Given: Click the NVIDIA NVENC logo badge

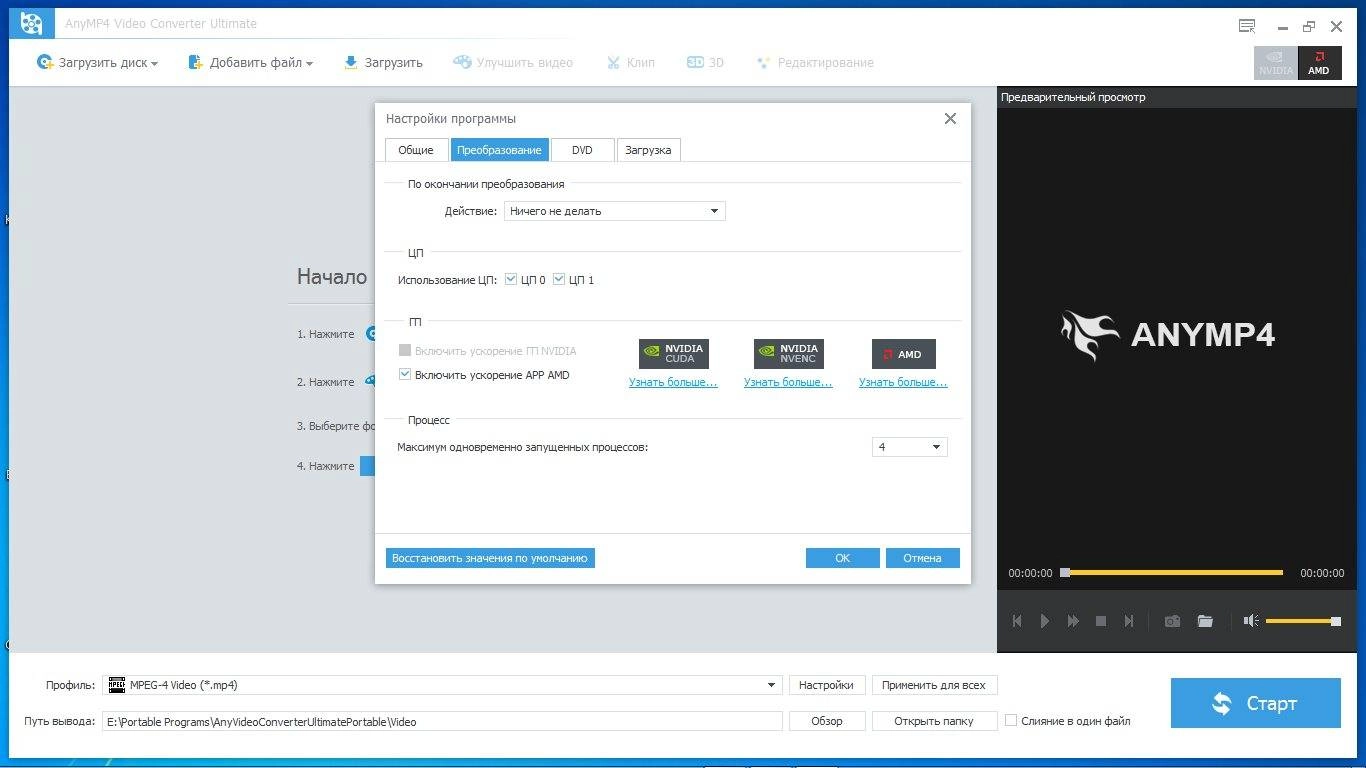Looking at the screenshot, I should tap(788, 353).
